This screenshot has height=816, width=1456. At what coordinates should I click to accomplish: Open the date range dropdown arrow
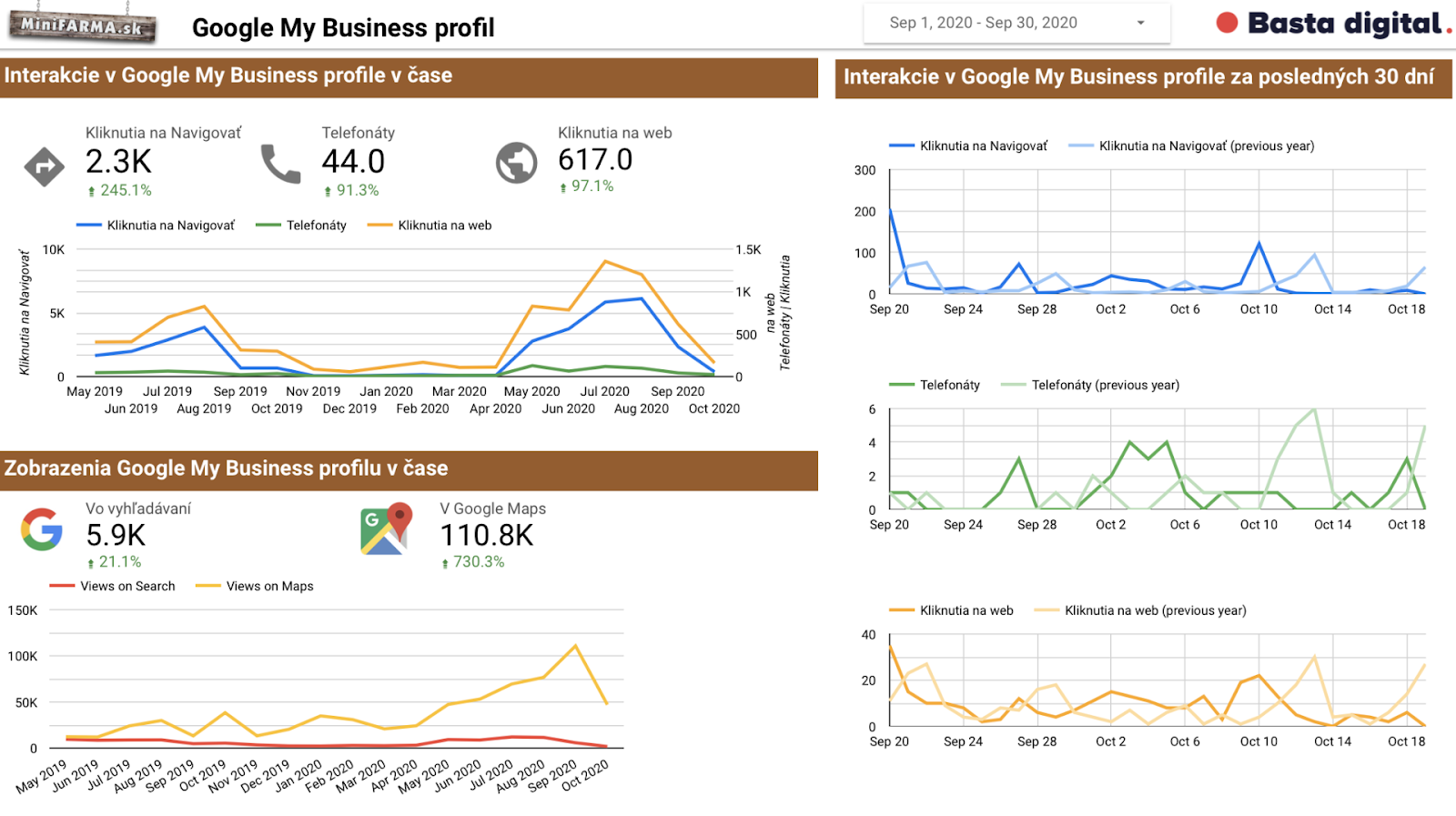pos(1140,23)
